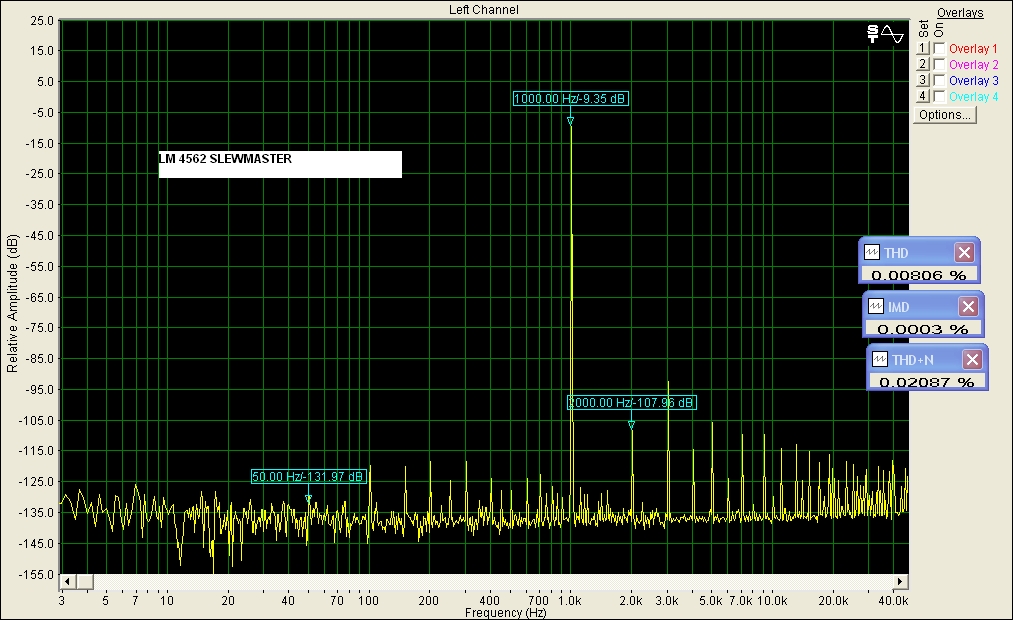Enable the Overlay 4 checkbox

939,97
